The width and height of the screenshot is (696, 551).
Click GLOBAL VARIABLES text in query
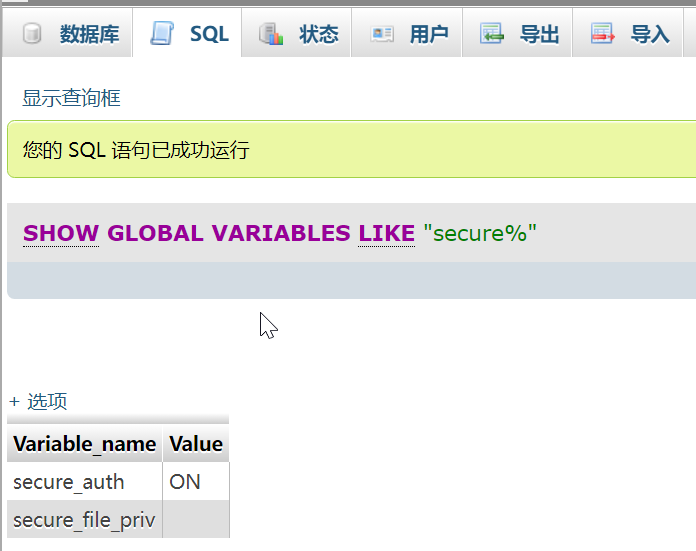[229, 233]
